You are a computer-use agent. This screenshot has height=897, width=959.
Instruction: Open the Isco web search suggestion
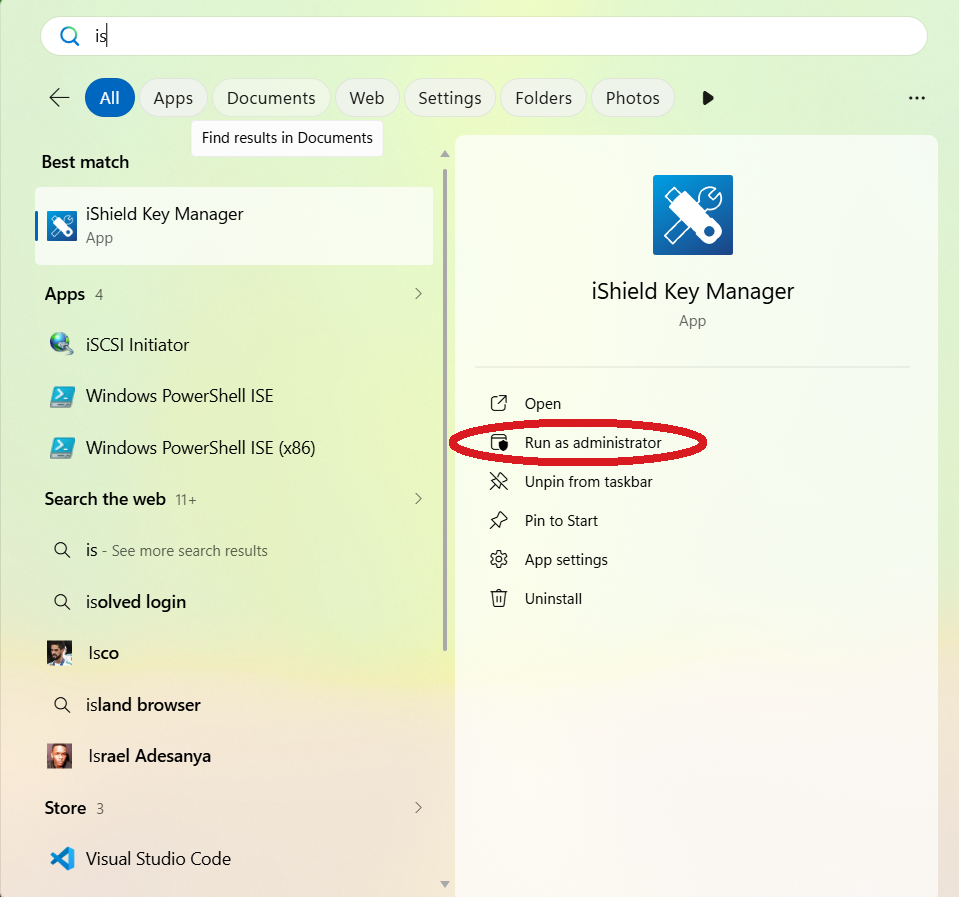pyautogui.click(x=234, y=653)
